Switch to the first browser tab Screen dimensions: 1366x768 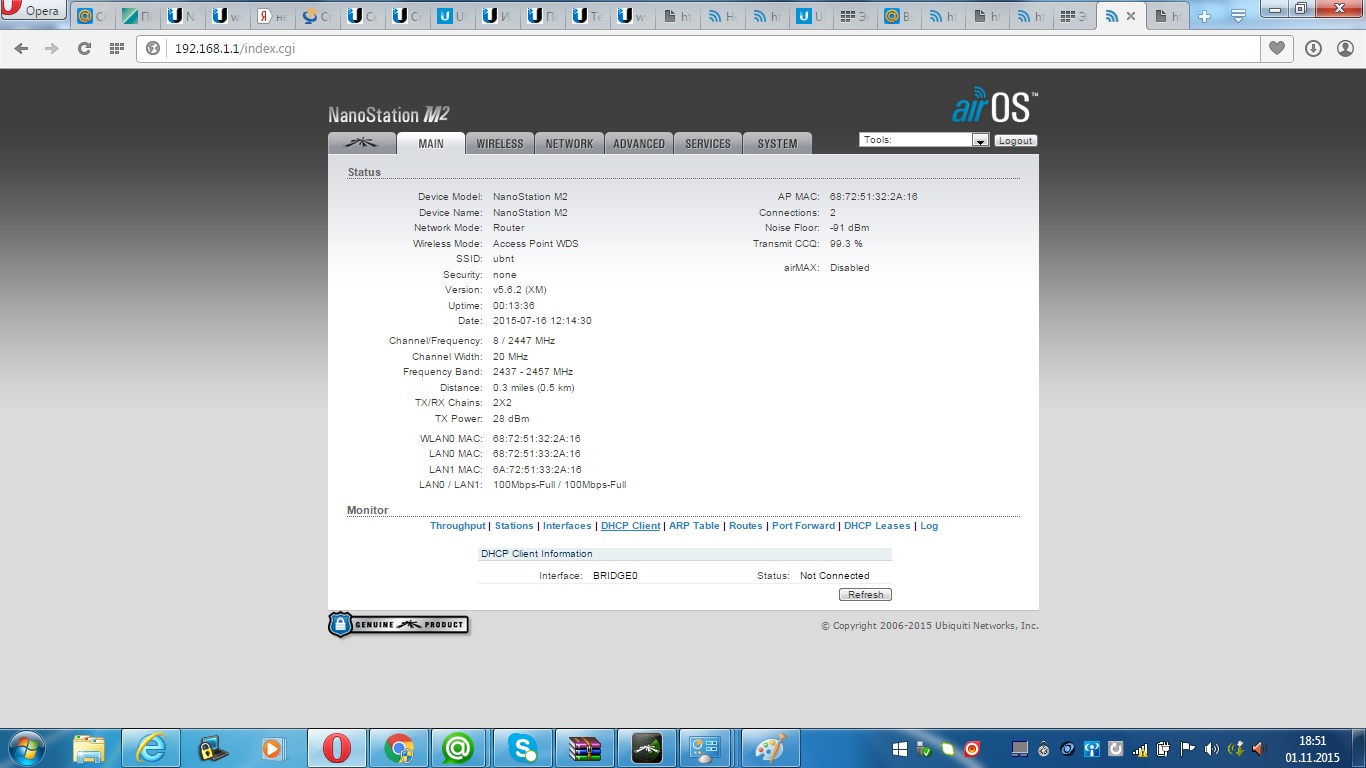pyautogui.click(x=92, y=16)
